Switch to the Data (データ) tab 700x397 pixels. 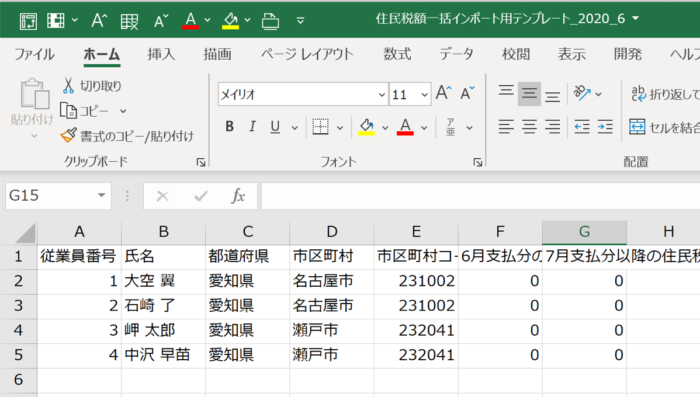pyautogui.click(x=456, y=54)
